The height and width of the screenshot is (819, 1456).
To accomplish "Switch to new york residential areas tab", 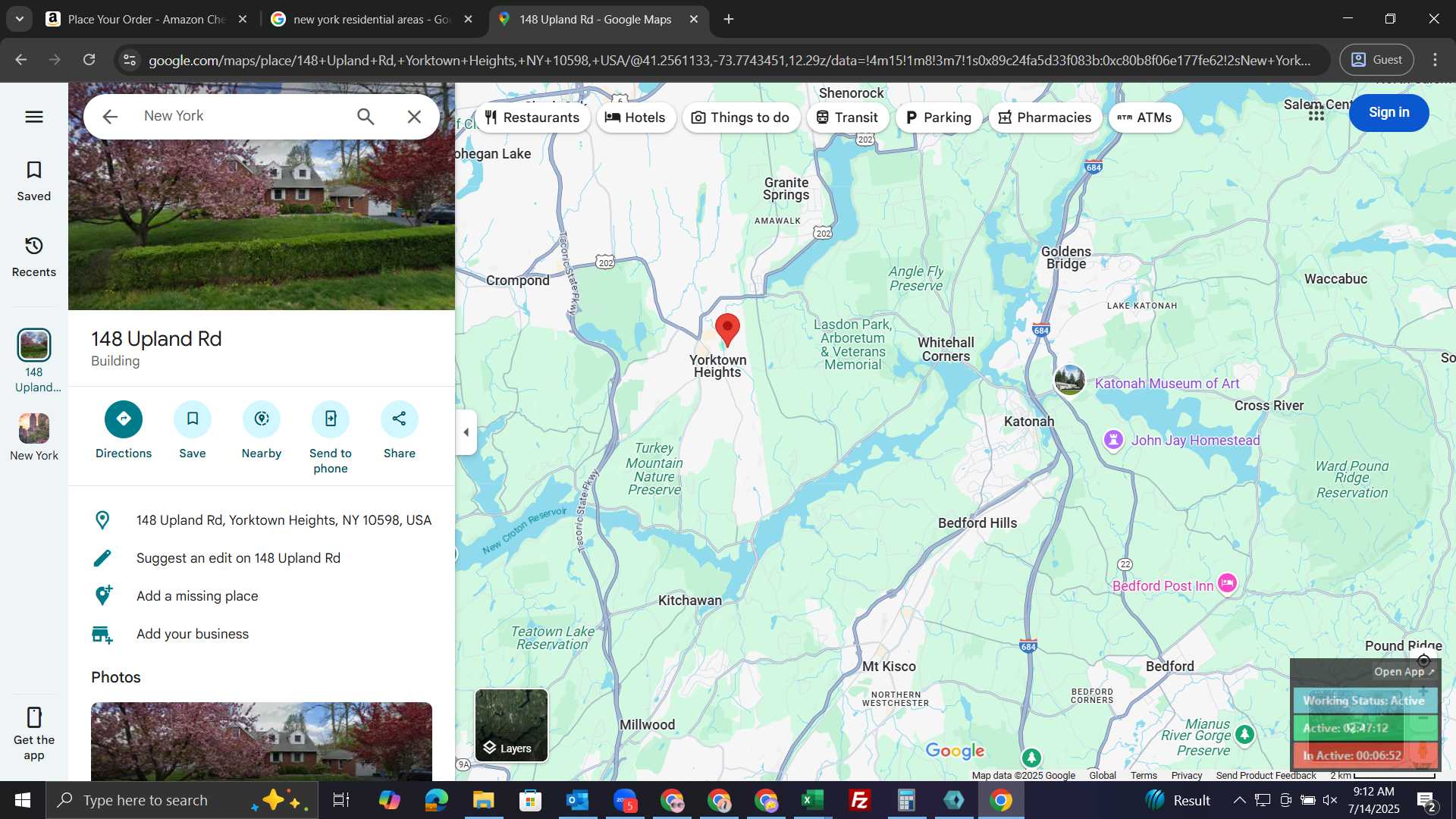I will (372, 20).
